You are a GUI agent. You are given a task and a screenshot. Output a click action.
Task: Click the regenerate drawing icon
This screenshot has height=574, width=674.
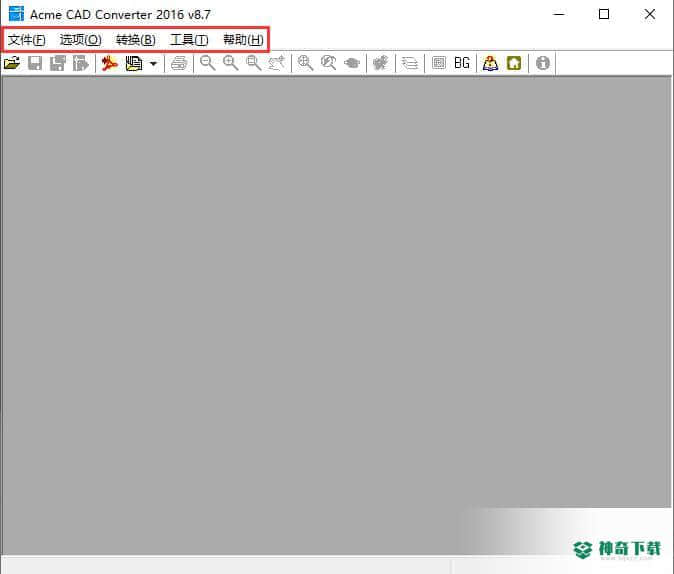380,63
